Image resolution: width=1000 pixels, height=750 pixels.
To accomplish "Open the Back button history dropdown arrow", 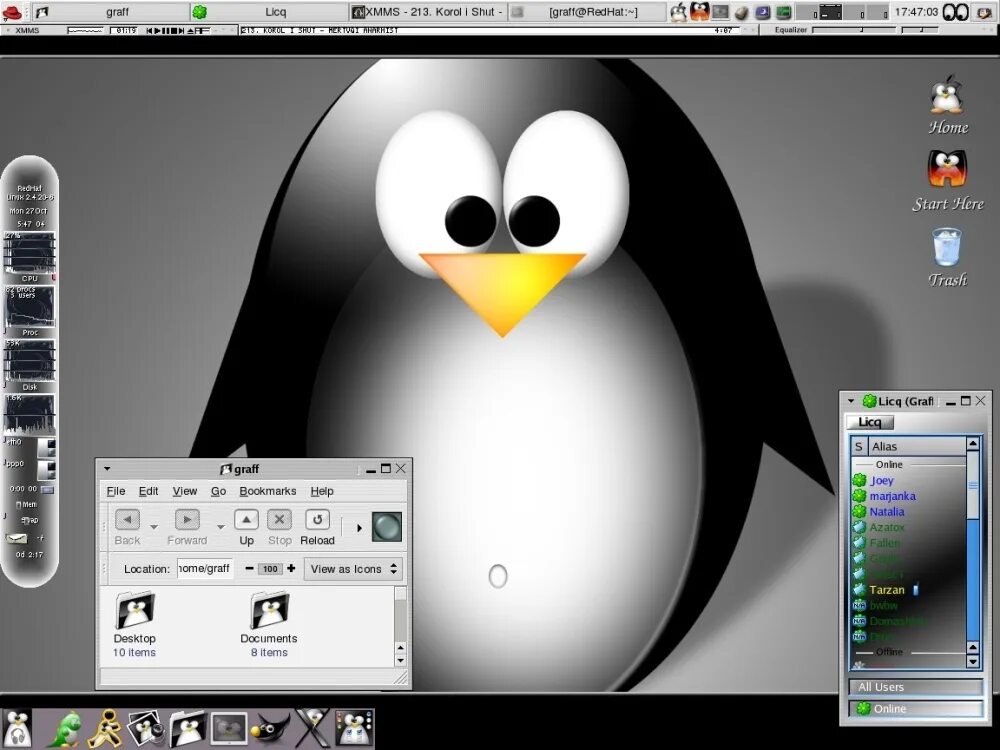I will (154, 527).
